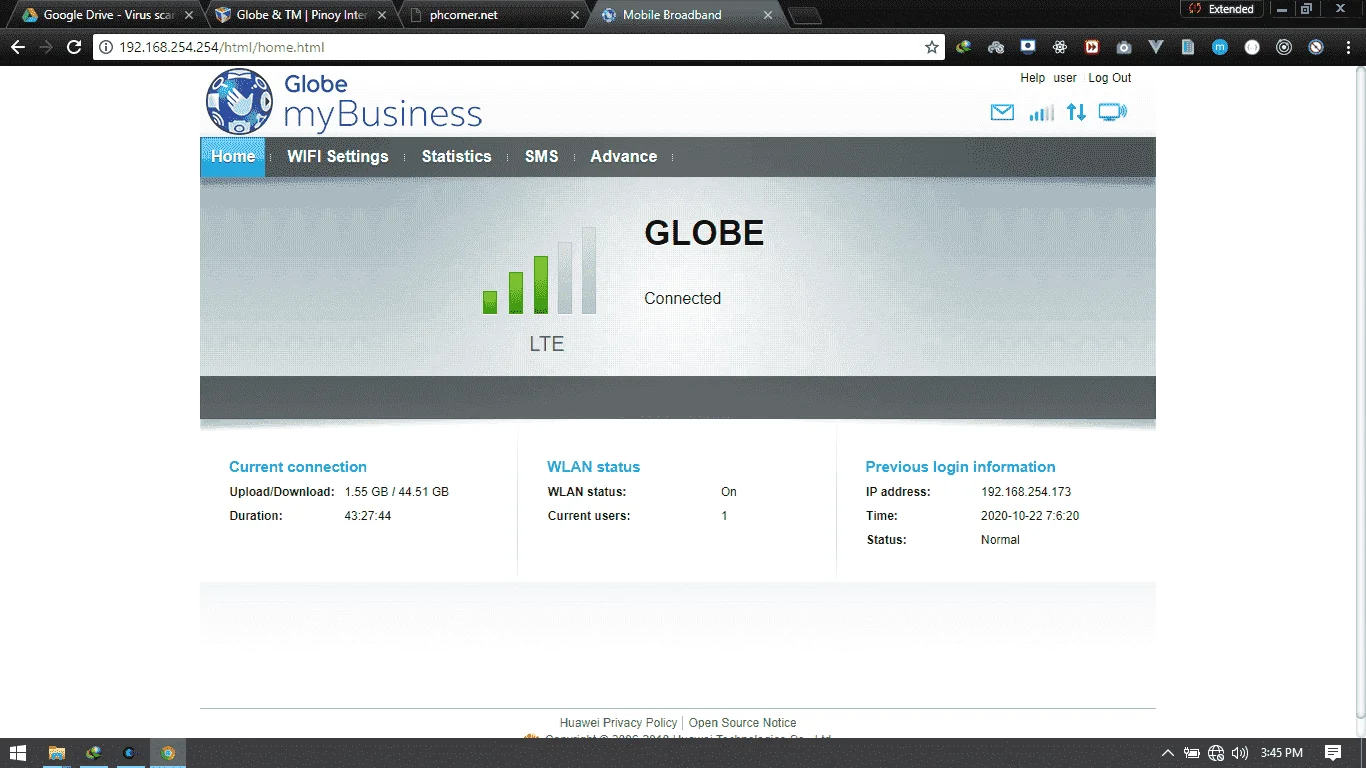Click the login time '2020-10-22 7:6:20'
1366x768 pixels.
tap(1030, 516)
